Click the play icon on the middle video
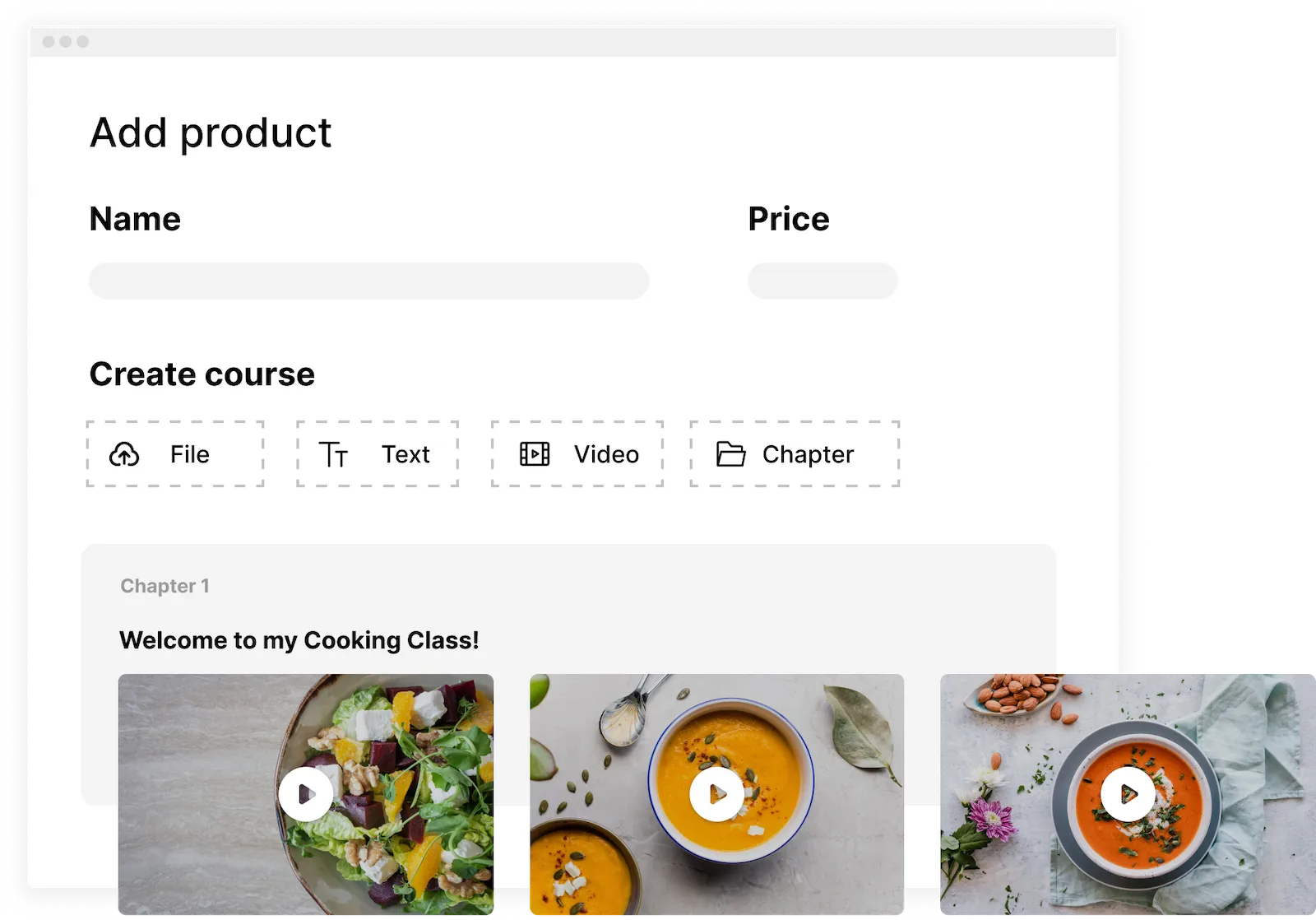 [x=716, y=793]
